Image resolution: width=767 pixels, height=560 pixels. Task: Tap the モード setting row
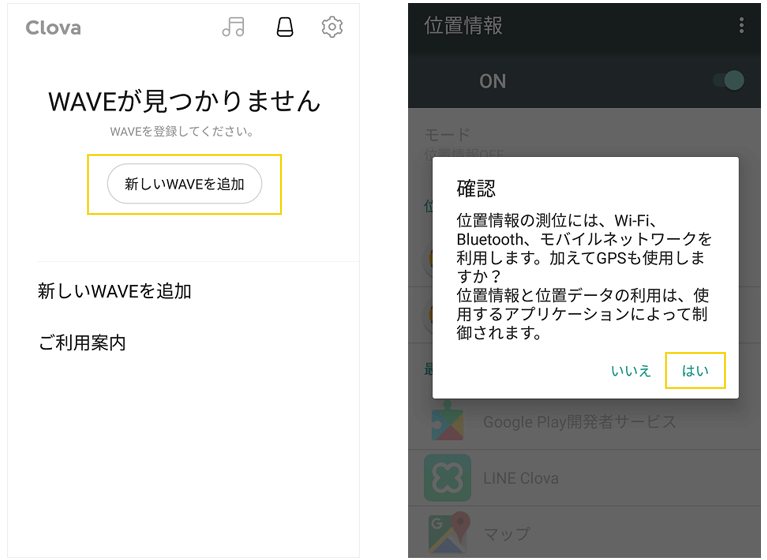(585, 144)
